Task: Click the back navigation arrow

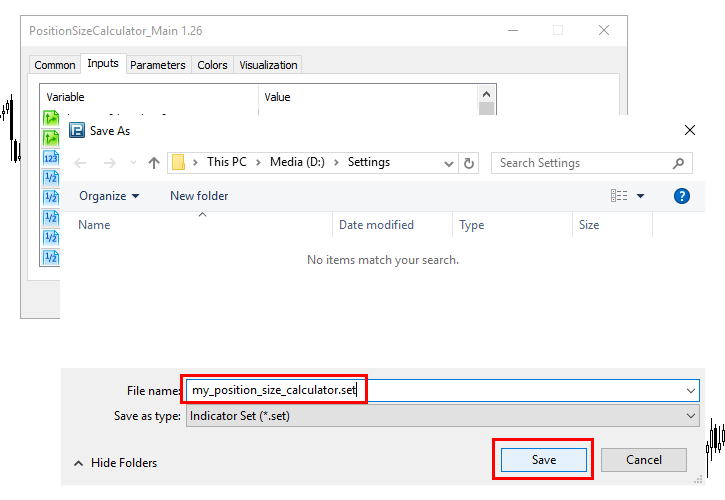Action: tap(80, 163)
